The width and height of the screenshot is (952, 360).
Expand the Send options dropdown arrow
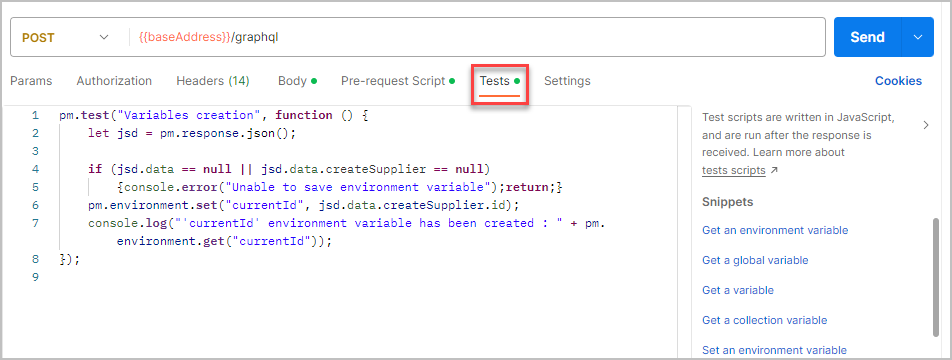coord(918,37)
